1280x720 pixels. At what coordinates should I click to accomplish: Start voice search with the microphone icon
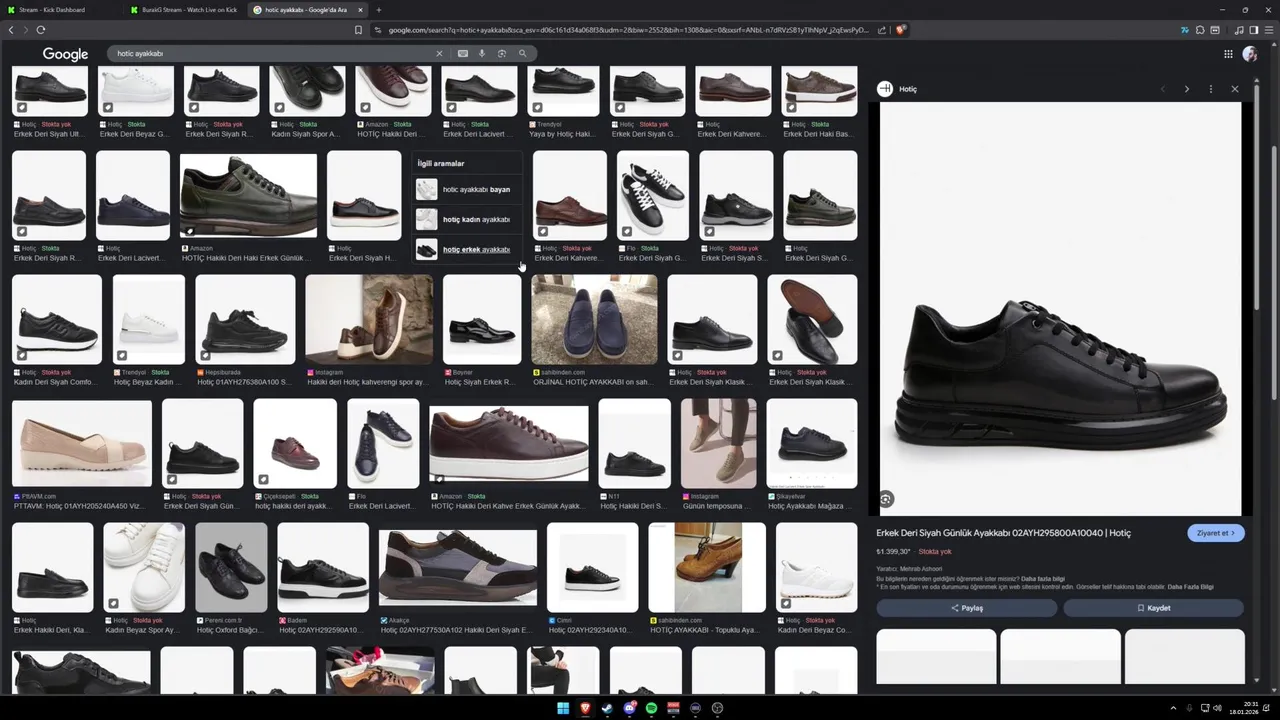482,53
